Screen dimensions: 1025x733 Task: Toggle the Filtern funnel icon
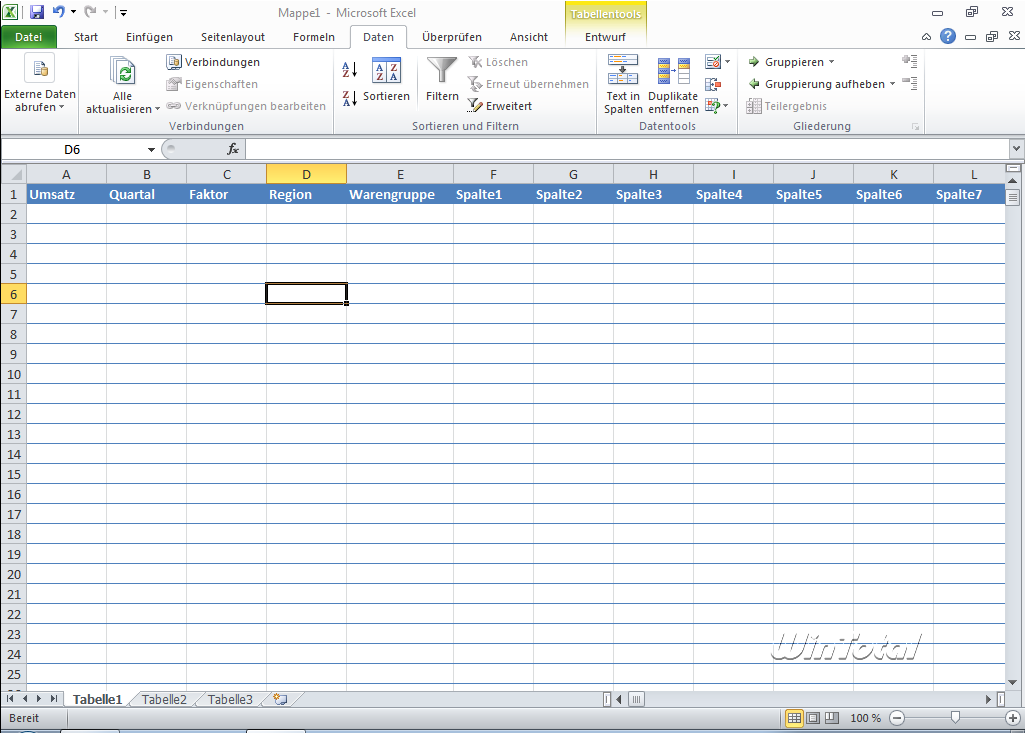tap(442, 70)
